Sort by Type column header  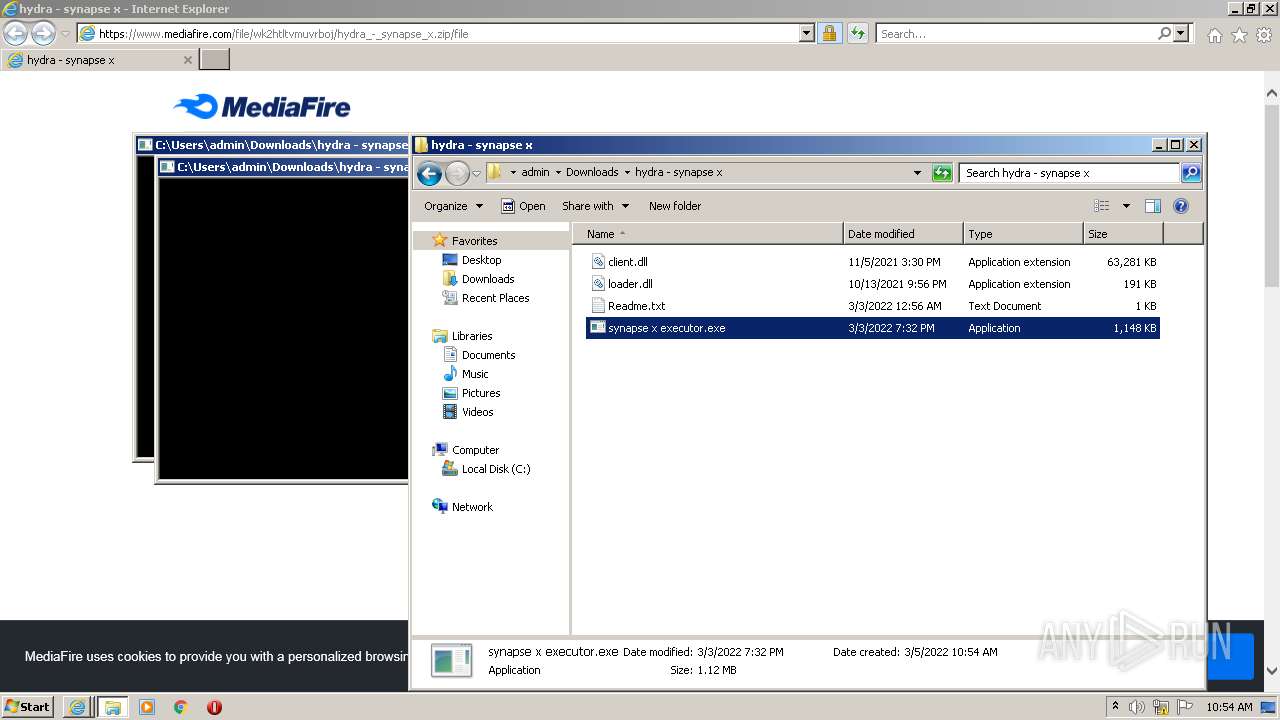(1023, 234)
